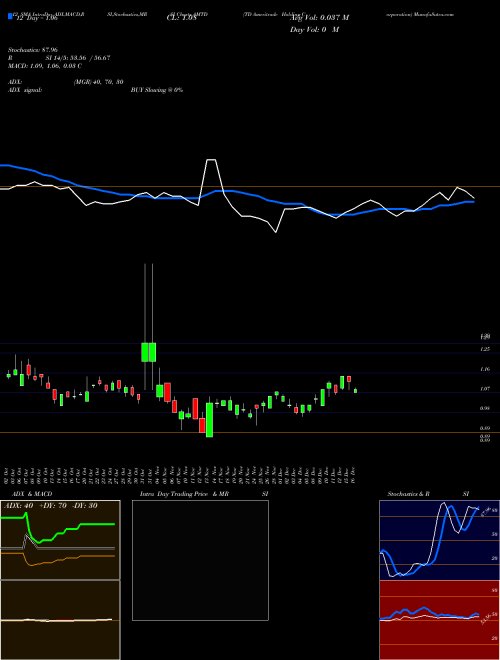
Task: Click the 1.16 price axis label
Action: coord(485,369)
